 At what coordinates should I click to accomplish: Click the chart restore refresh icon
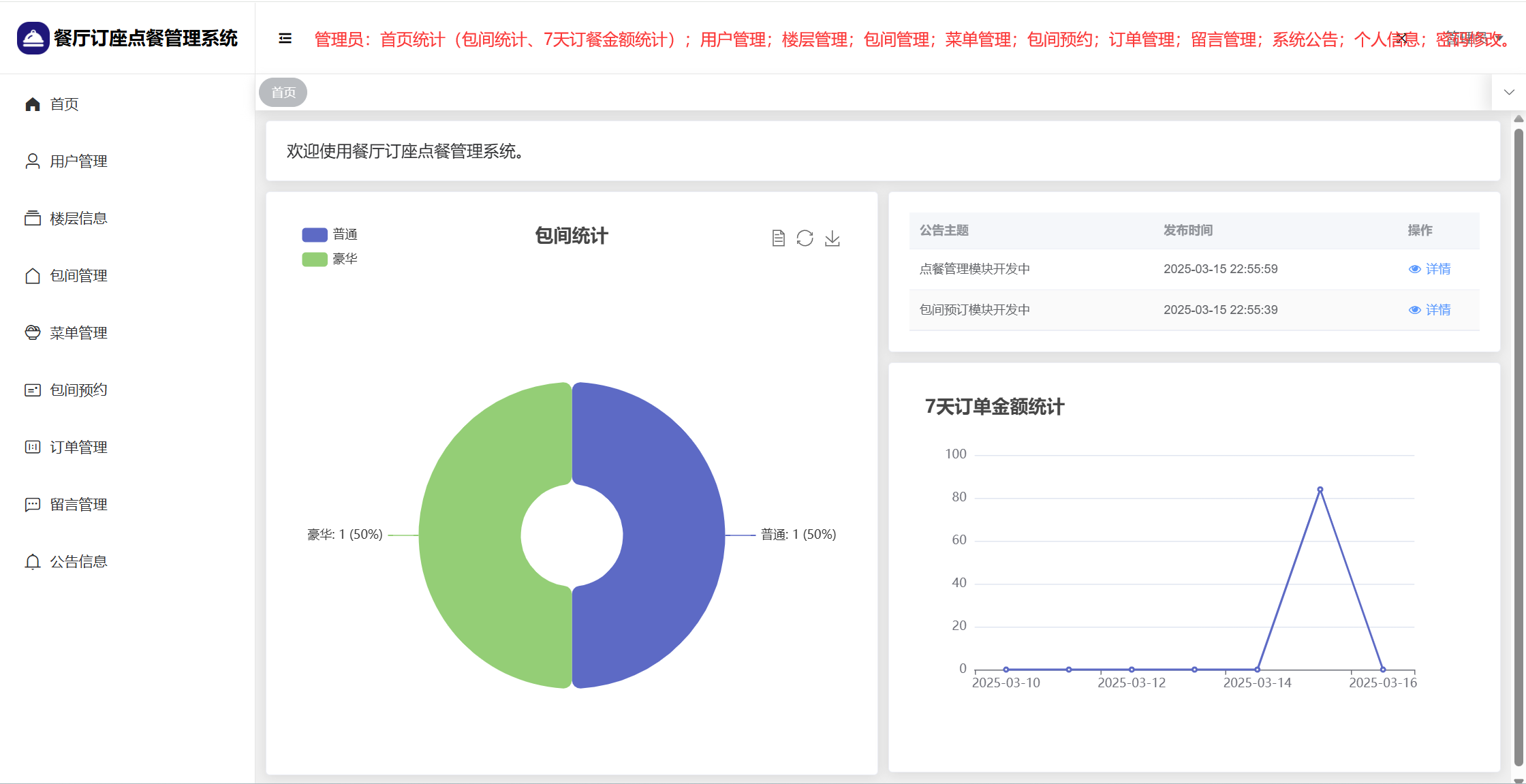[805, 238]
